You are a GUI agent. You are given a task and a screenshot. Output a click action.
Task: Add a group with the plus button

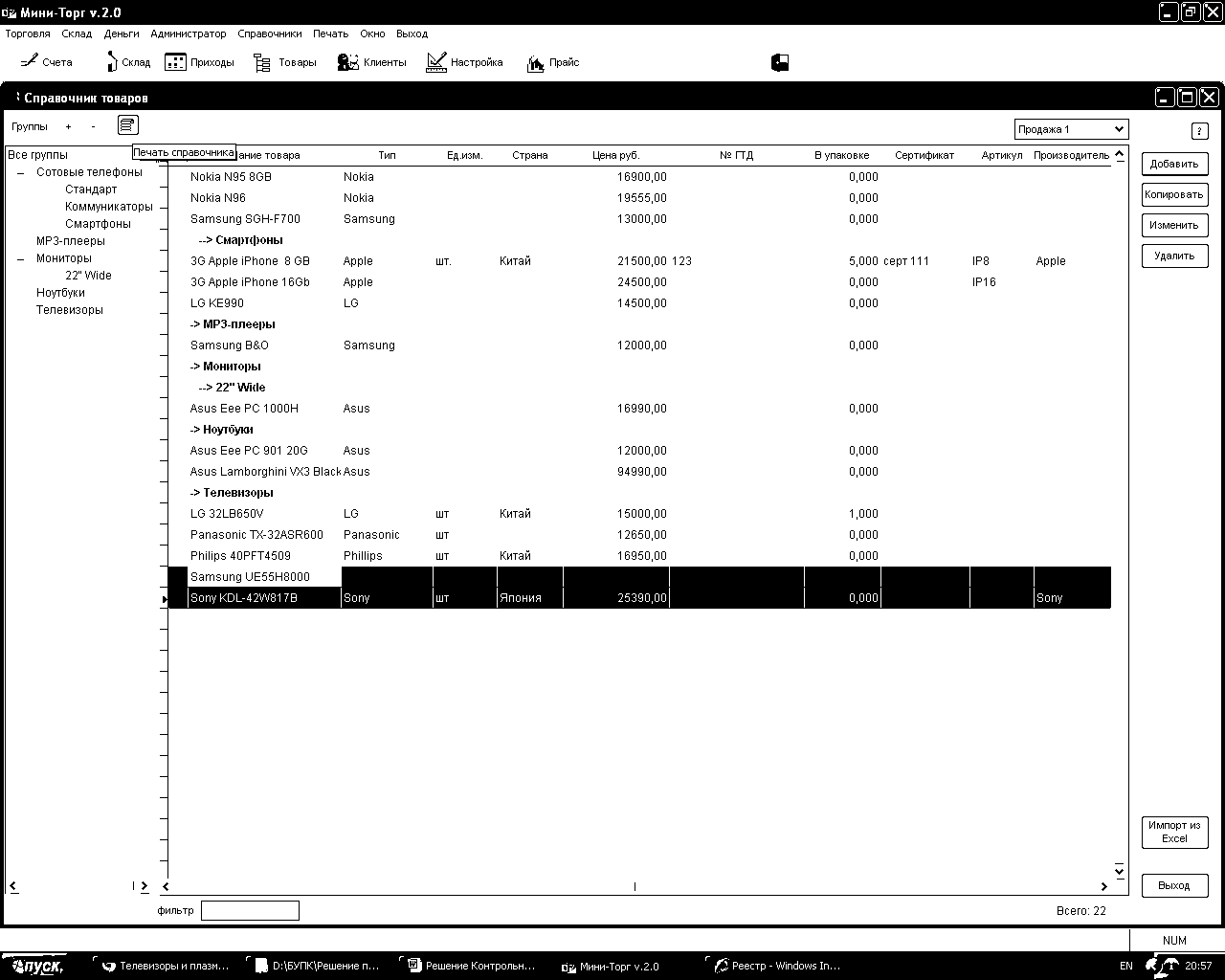point(68,126)
